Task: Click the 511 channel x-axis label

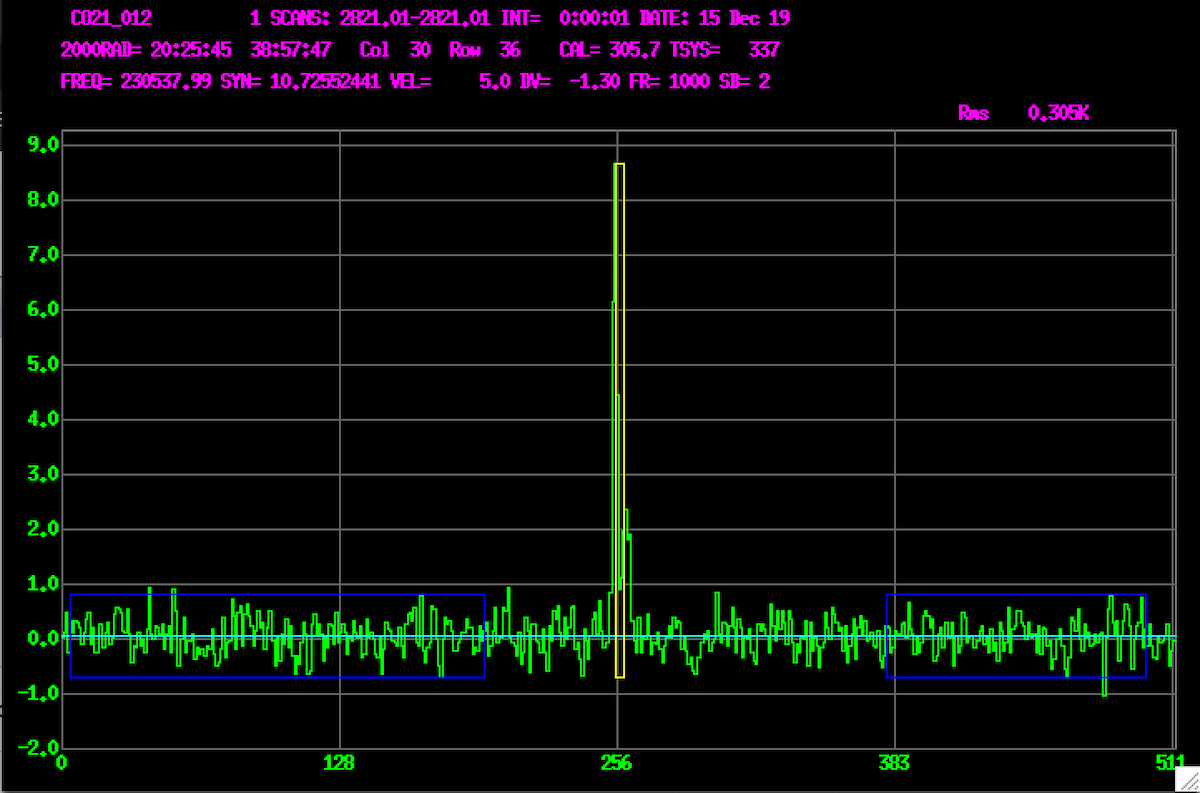Action: tap(1170, 764)
